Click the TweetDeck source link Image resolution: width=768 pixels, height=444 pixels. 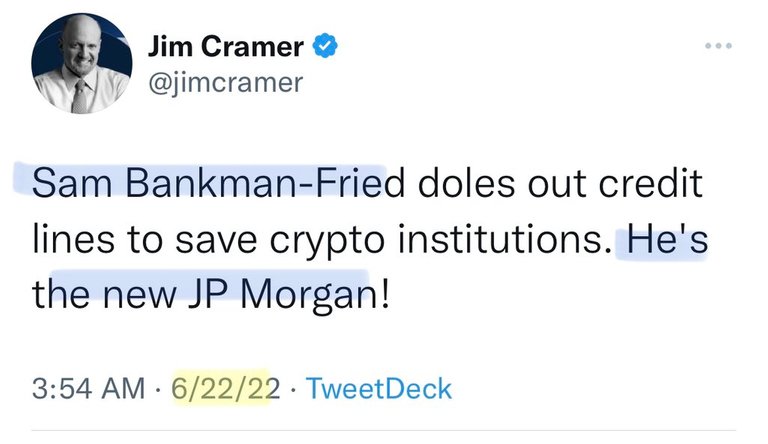click(x=379, y=389)
